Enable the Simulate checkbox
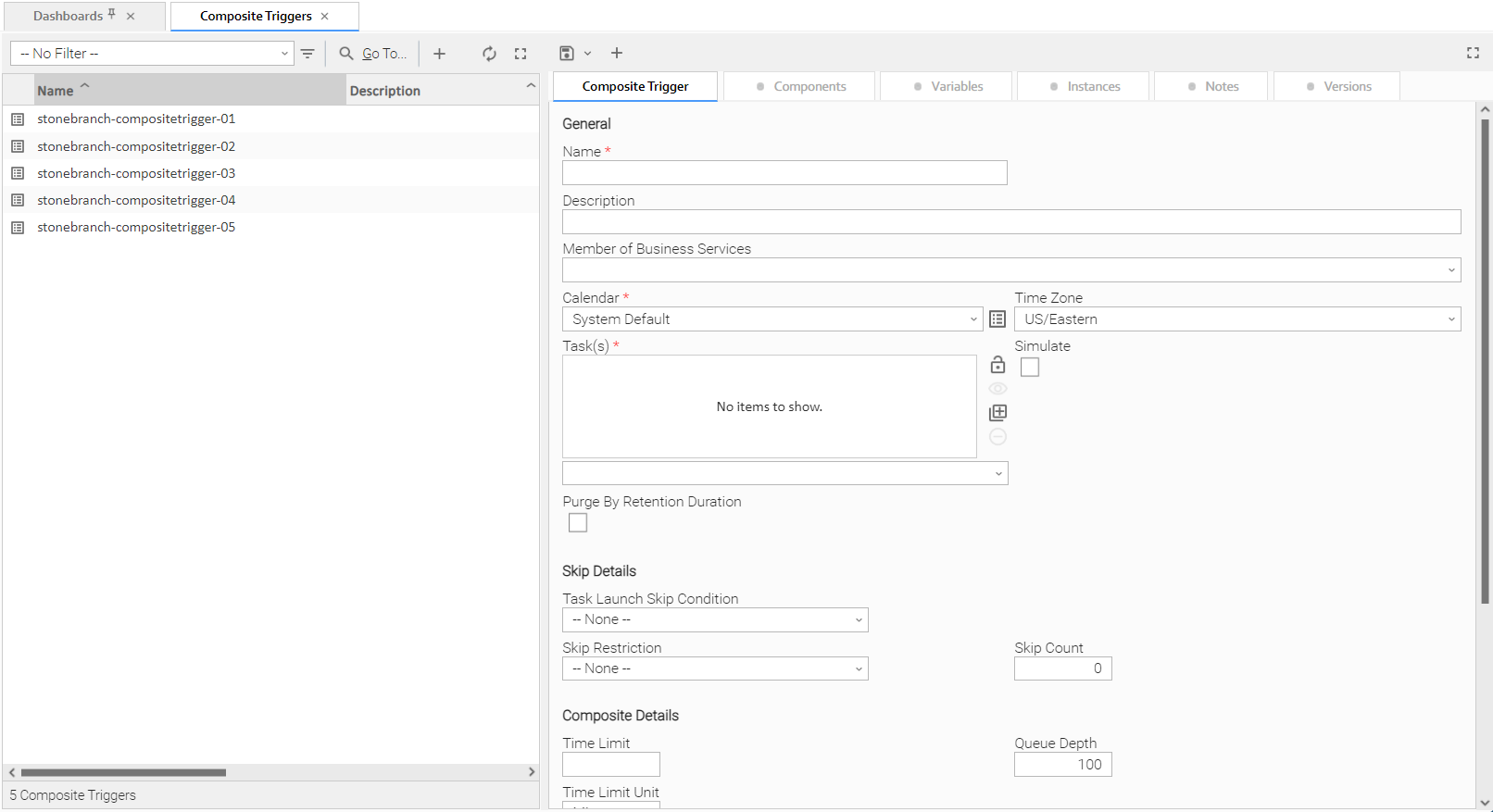This screenshot has width=1493, height=812. point(1030,368)
